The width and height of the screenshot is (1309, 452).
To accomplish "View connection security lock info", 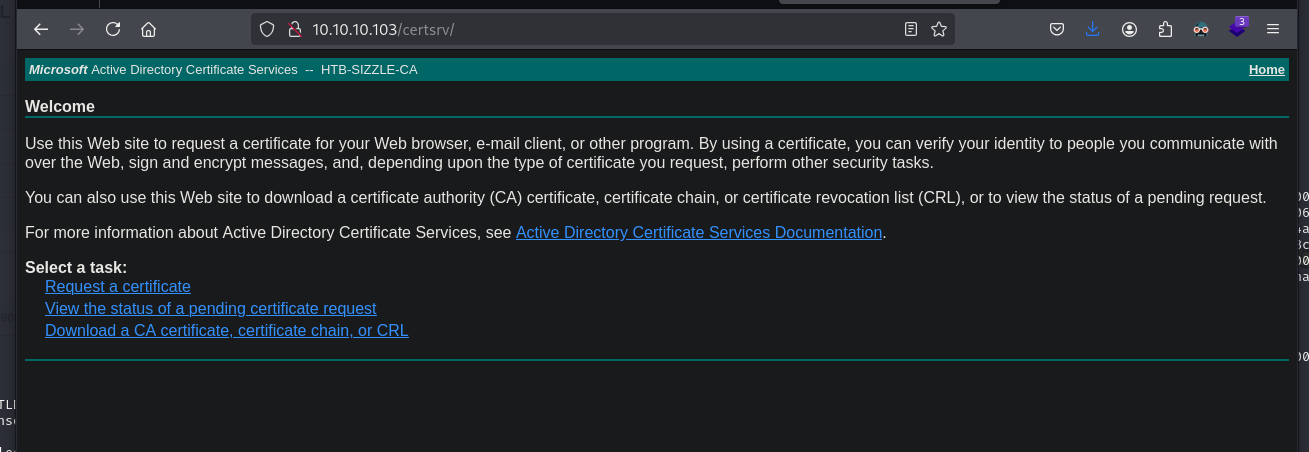I will 294,29.
